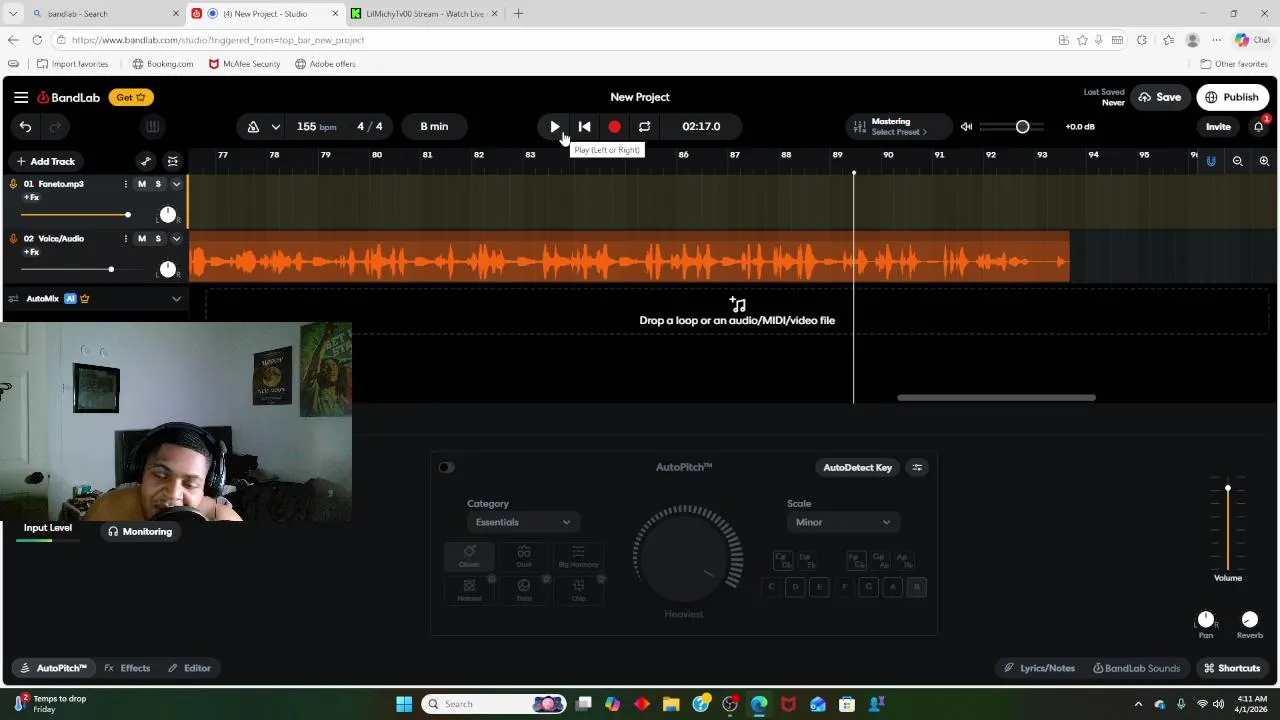Select the Classic AutoPitch preset
Viewport: 1280px width, 720px height.
[x=469, y=557]
